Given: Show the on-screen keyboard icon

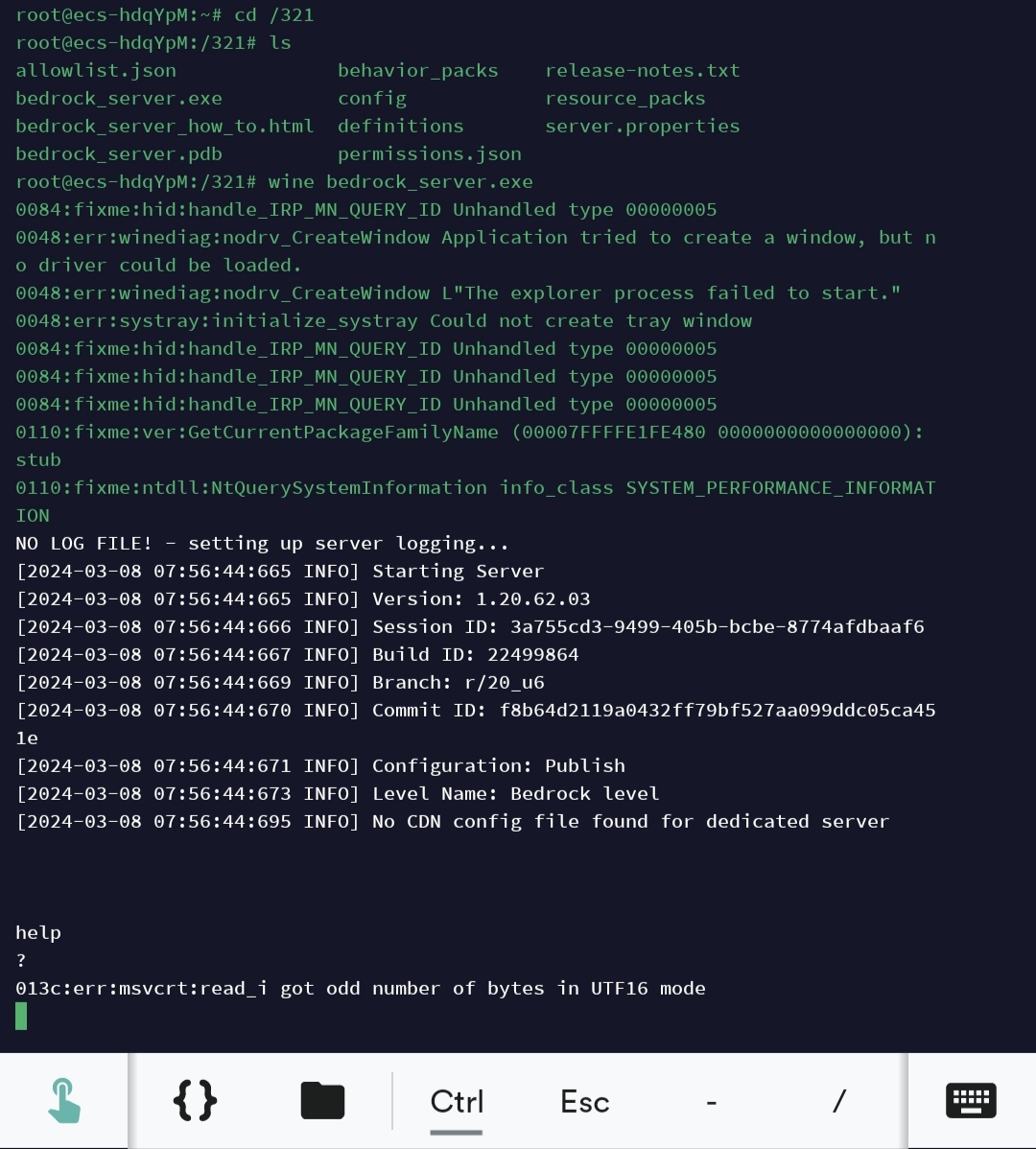Looking at the screenshot, I should (x=971, y=1100).
